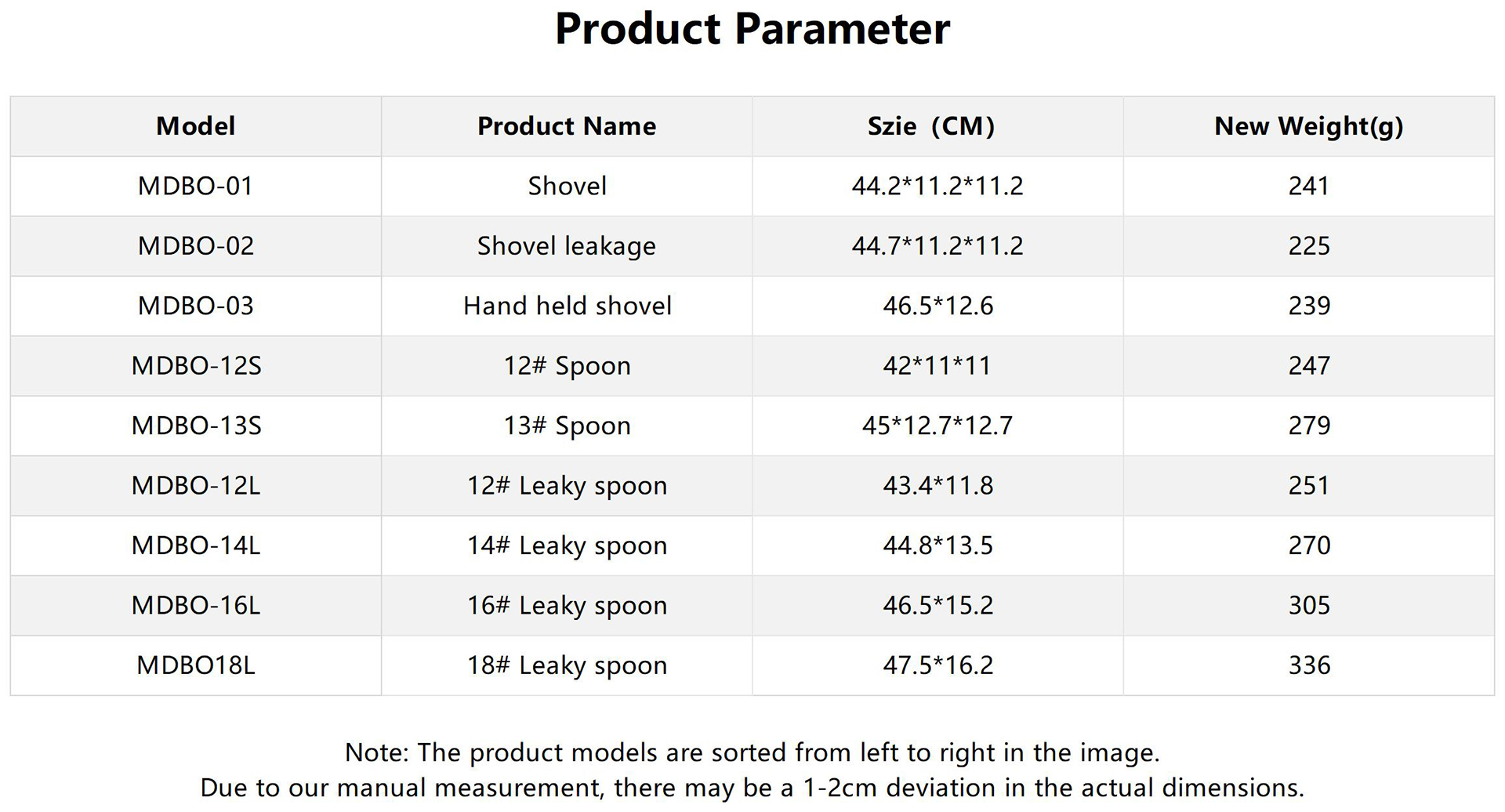Click the note about model sorting
Image resolution: width=1505 pixels, height=812 pixels.
tap(752, 752)
